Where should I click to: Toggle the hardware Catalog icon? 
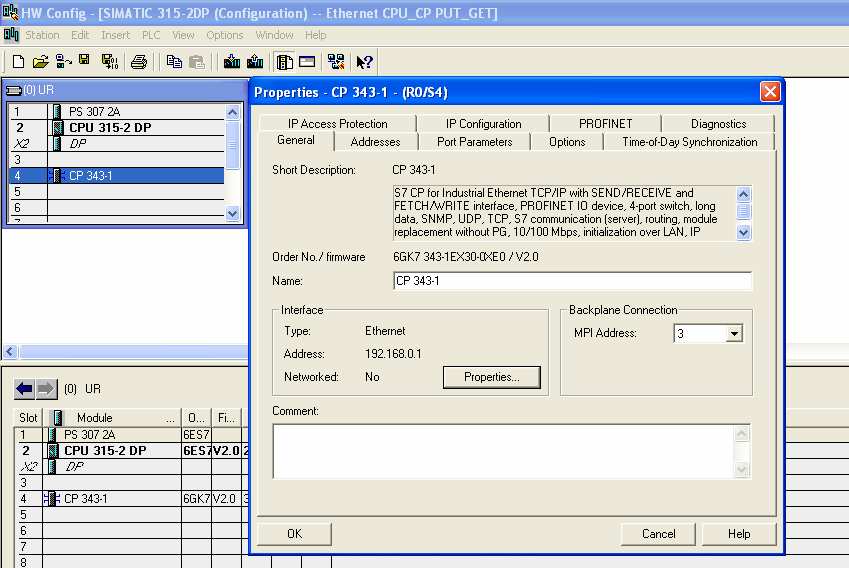284,62
